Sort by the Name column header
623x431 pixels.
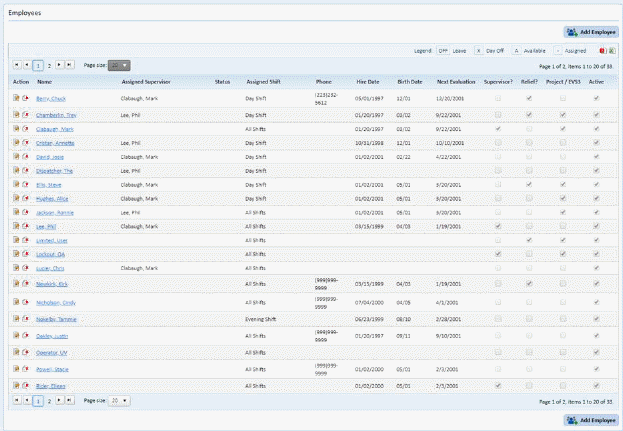[45, 82]
